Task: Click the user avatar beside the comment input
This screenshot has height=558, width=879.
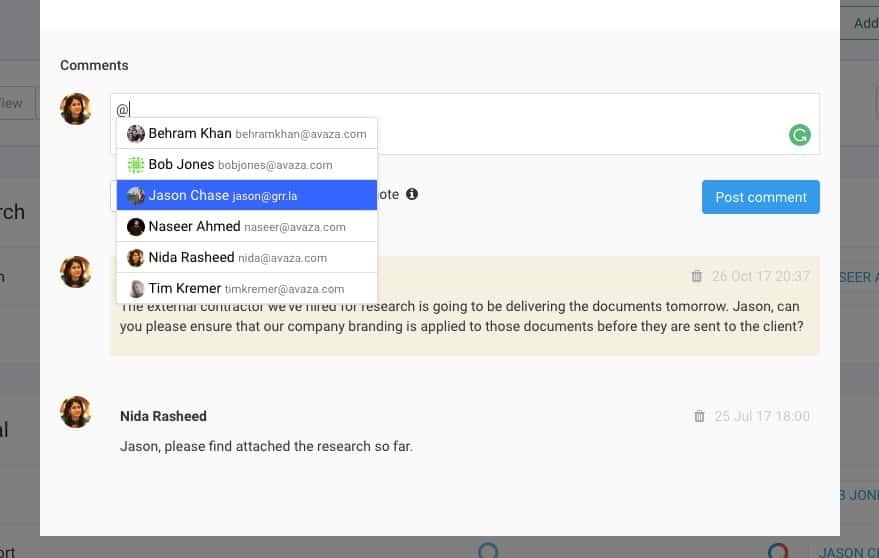Action: (x=76, y=109)
